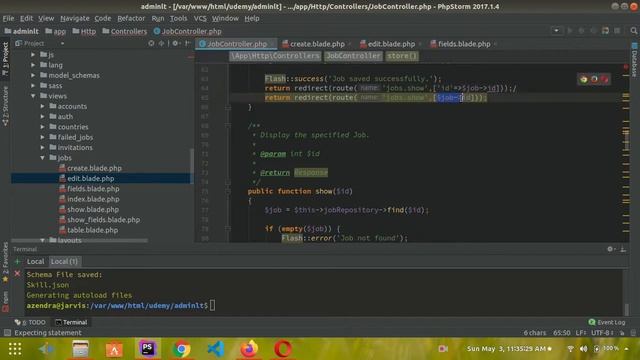
Task: Hide the Project tool window
Action: pos(187,43)
